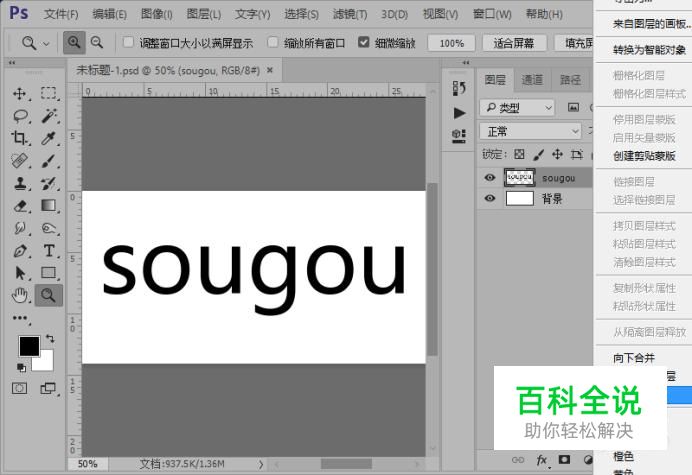Collapse the toolbox panel arrows

tap(12, 63)
